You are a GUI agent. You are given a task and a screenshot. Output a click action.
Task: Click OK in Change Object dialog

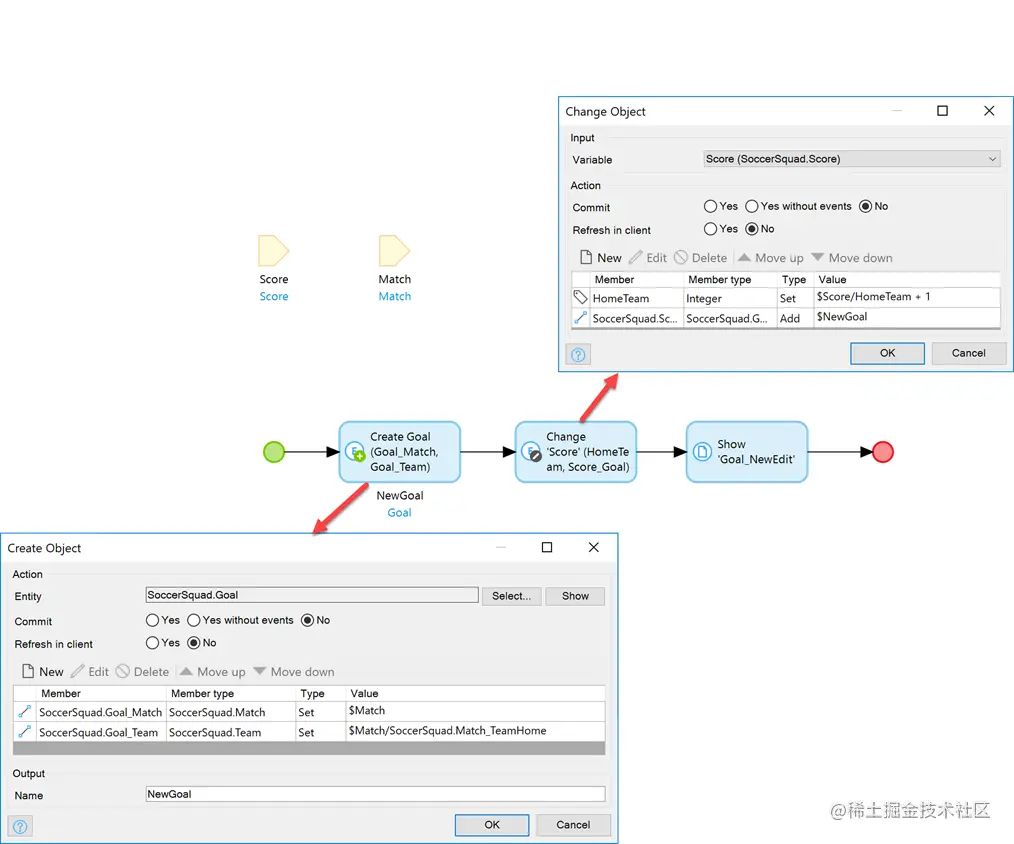click(887, 353)
